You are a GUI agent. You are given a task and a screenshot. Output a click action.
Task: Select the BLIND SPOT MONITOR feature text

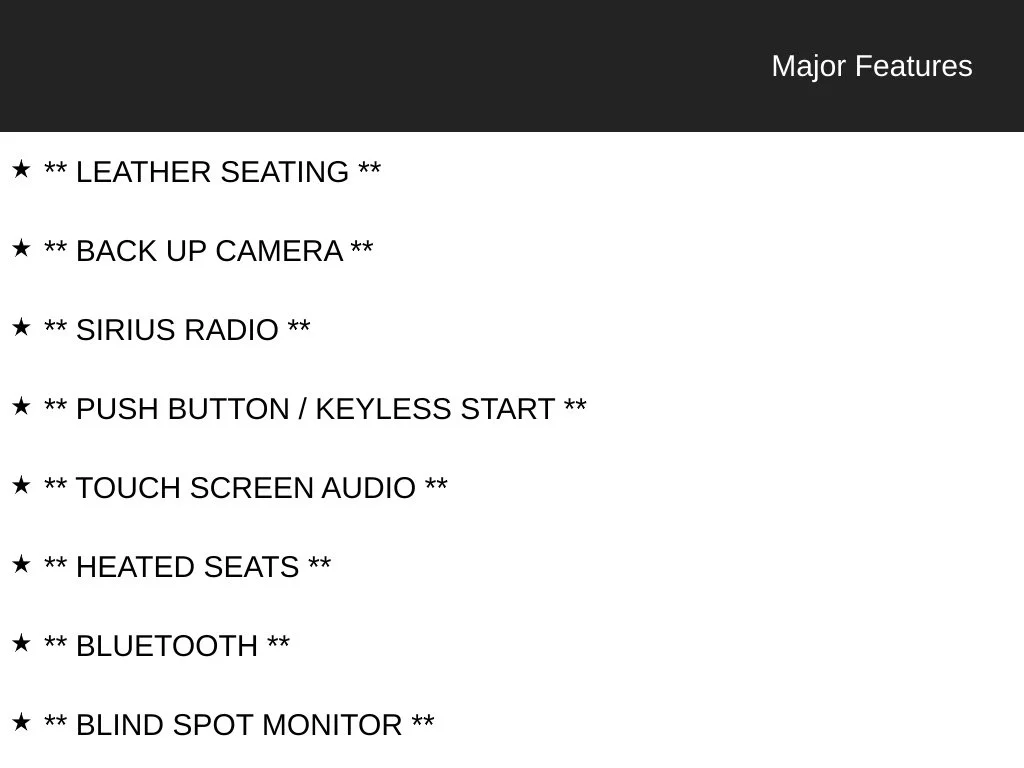(x=239, y=726)
